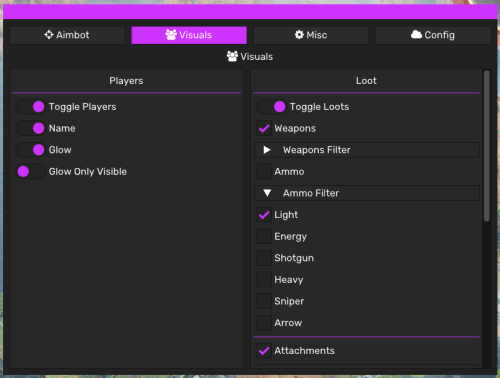The width and height of the screenshot is (500, 378).
Task: Enable the Shotgun ammo checkbox
Action: (x=264, y=258)
